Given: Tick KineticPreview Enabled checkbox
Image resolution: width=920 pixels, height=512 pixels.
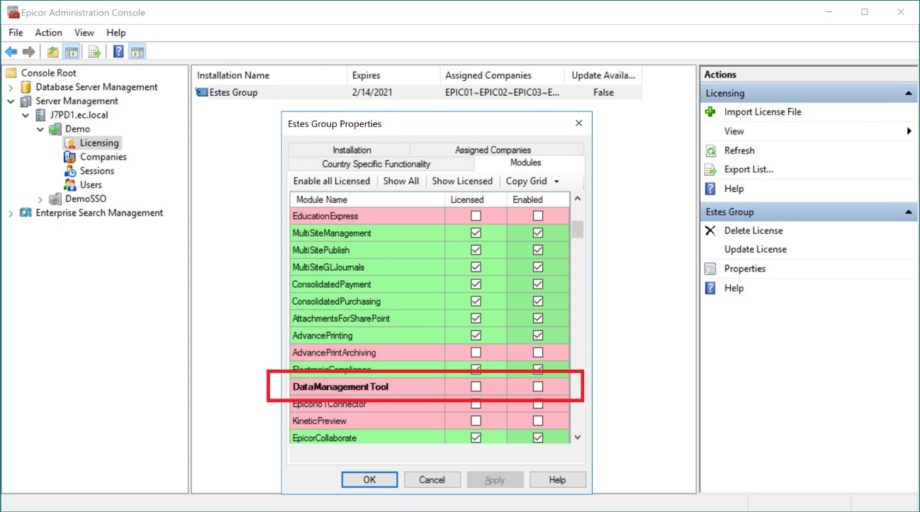Looking at the screenshot, I should click(x=537, y=421).
